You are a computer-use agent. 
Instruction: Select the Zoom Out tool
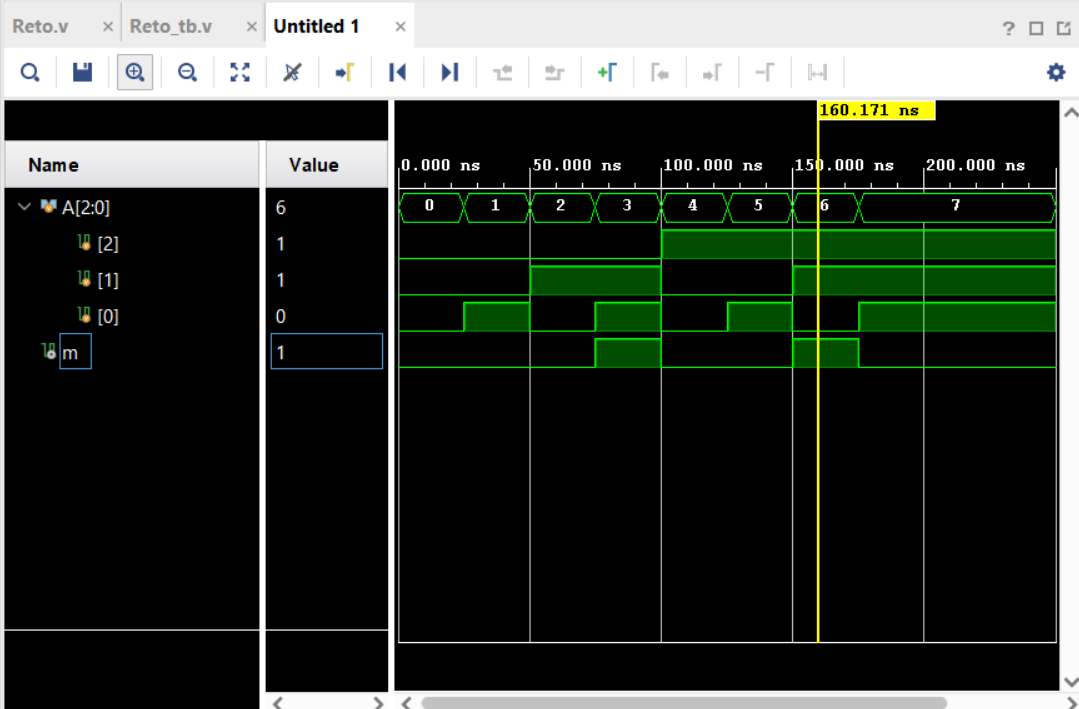[x=186, y=71]
